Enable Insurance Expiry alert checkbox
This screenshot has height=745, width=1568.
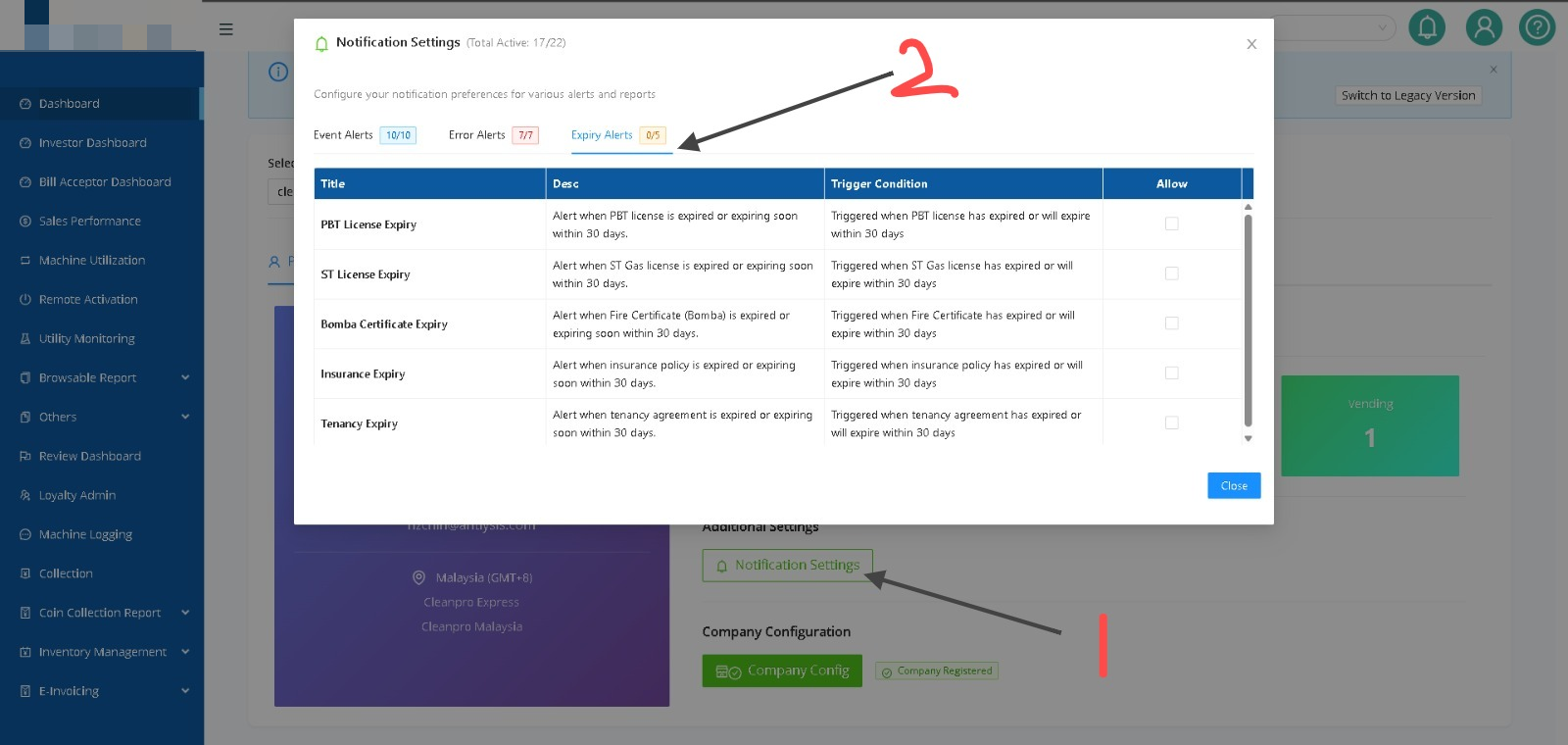(1171, 373)
